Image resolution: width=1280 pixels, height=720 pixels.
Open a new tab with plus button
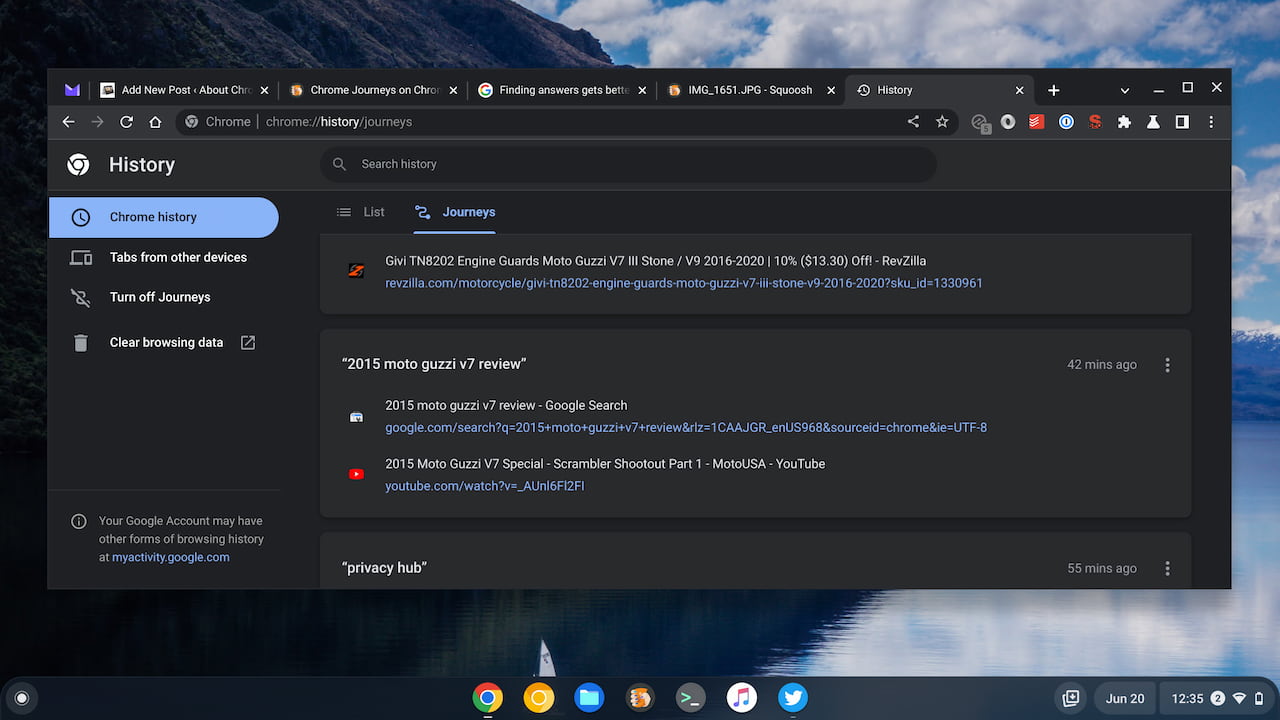[x=1053, y=90]
